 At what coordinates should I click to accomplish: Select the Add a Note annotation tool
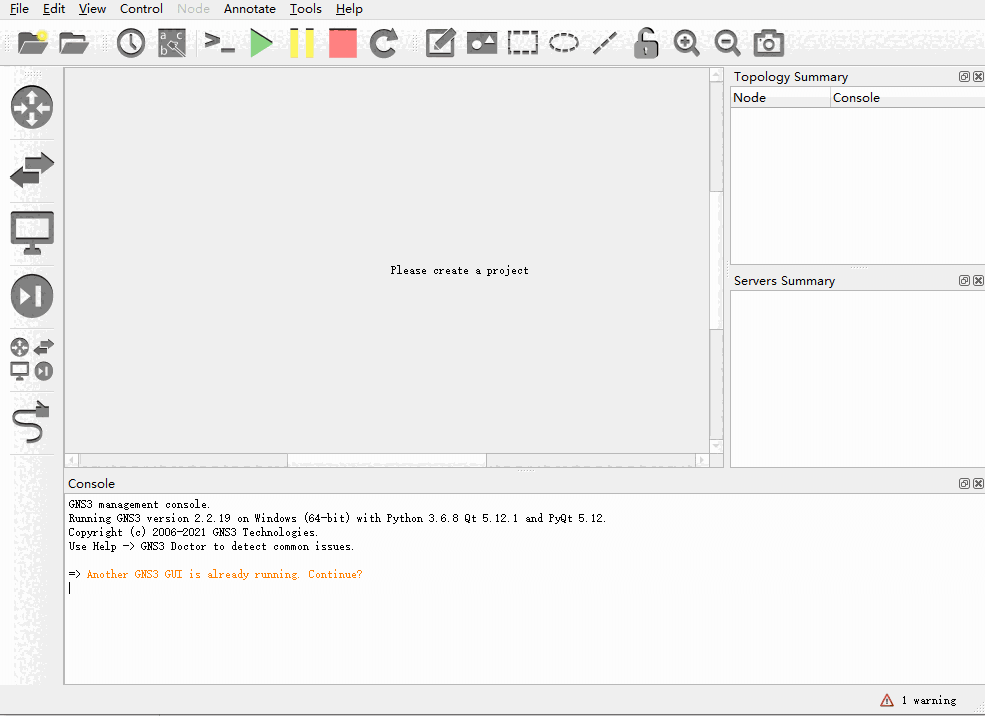tap(440, 42)
